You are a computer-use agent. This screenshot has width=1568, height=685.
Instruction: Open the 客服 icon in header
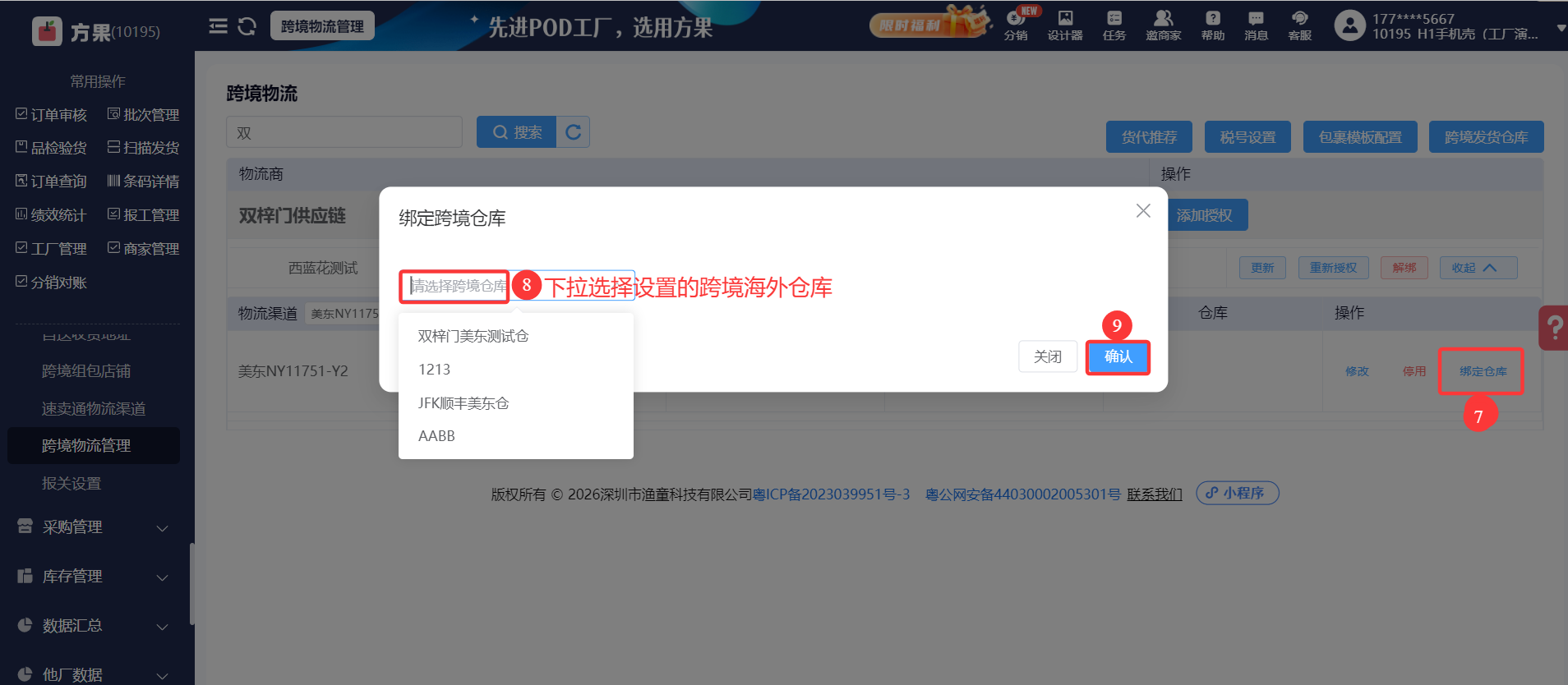coord(1300,25)
